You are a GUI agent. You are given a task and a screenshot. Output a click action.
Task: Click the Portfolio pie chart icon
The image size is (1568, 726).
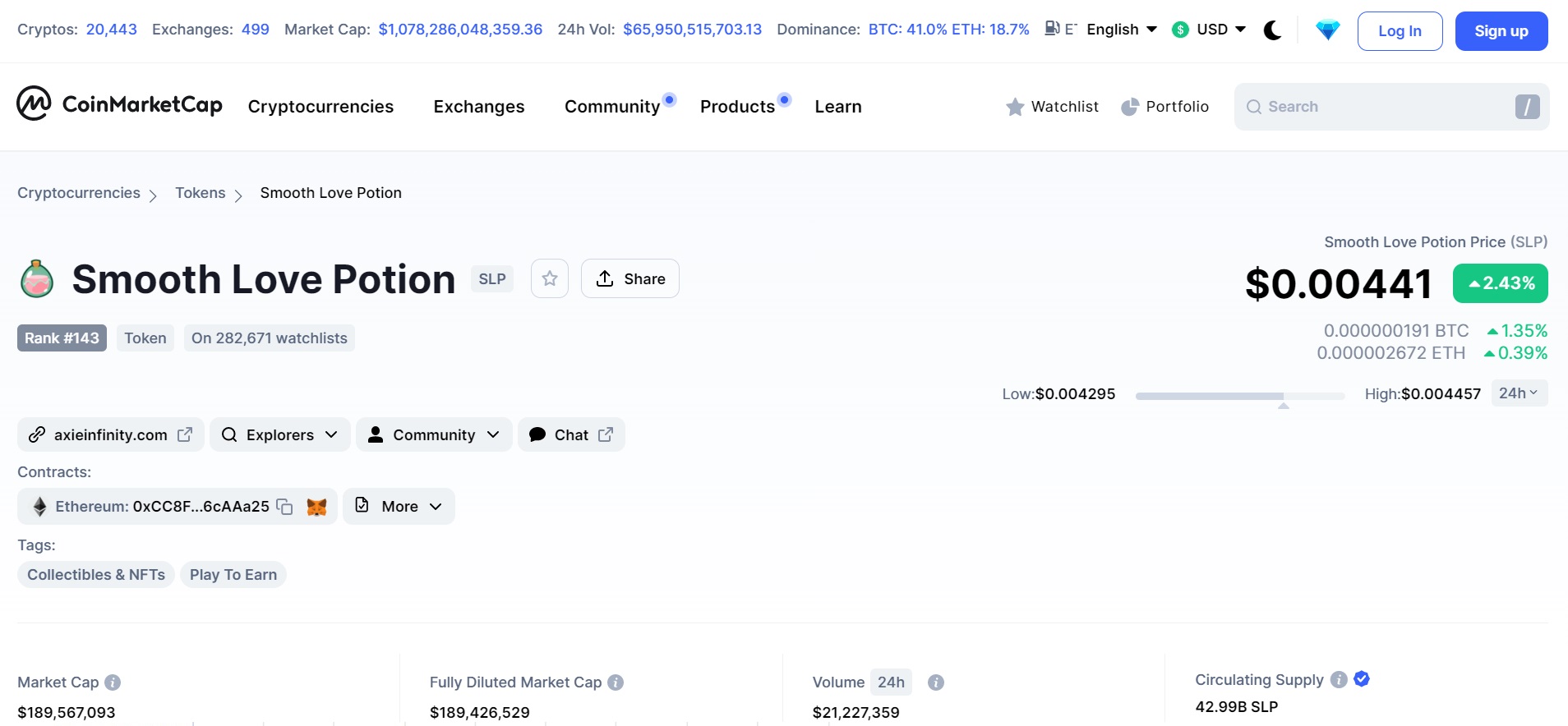tap(1130, 107)
